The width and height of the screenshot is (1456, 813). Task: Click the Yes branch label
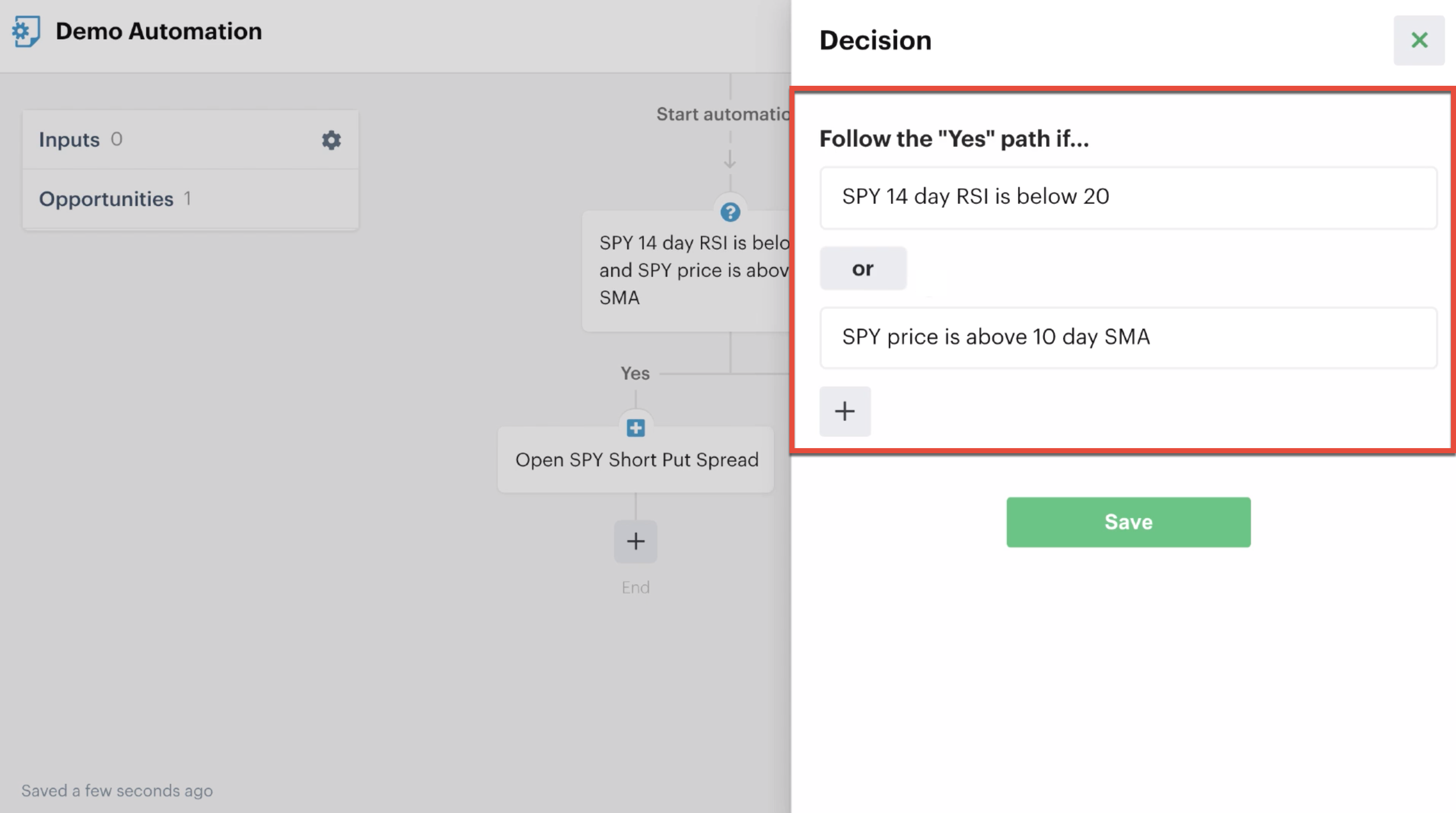(635, 373)
